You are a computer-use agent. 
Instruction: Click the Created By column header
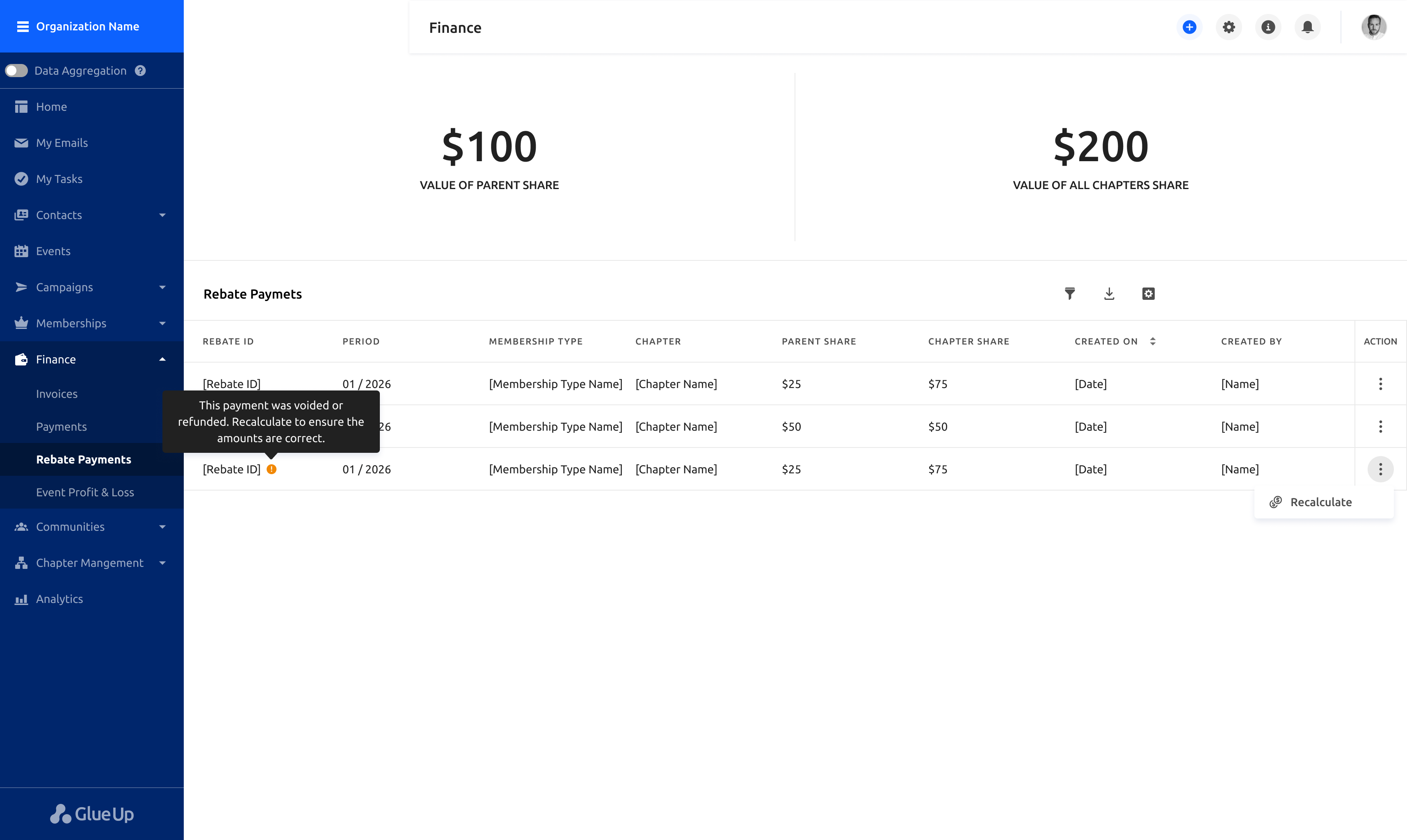1252,341
